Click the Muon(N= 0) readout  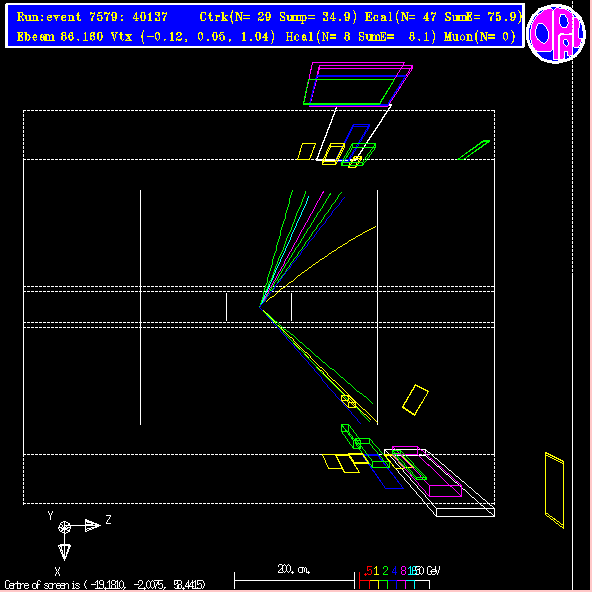(x=479, y=37)
